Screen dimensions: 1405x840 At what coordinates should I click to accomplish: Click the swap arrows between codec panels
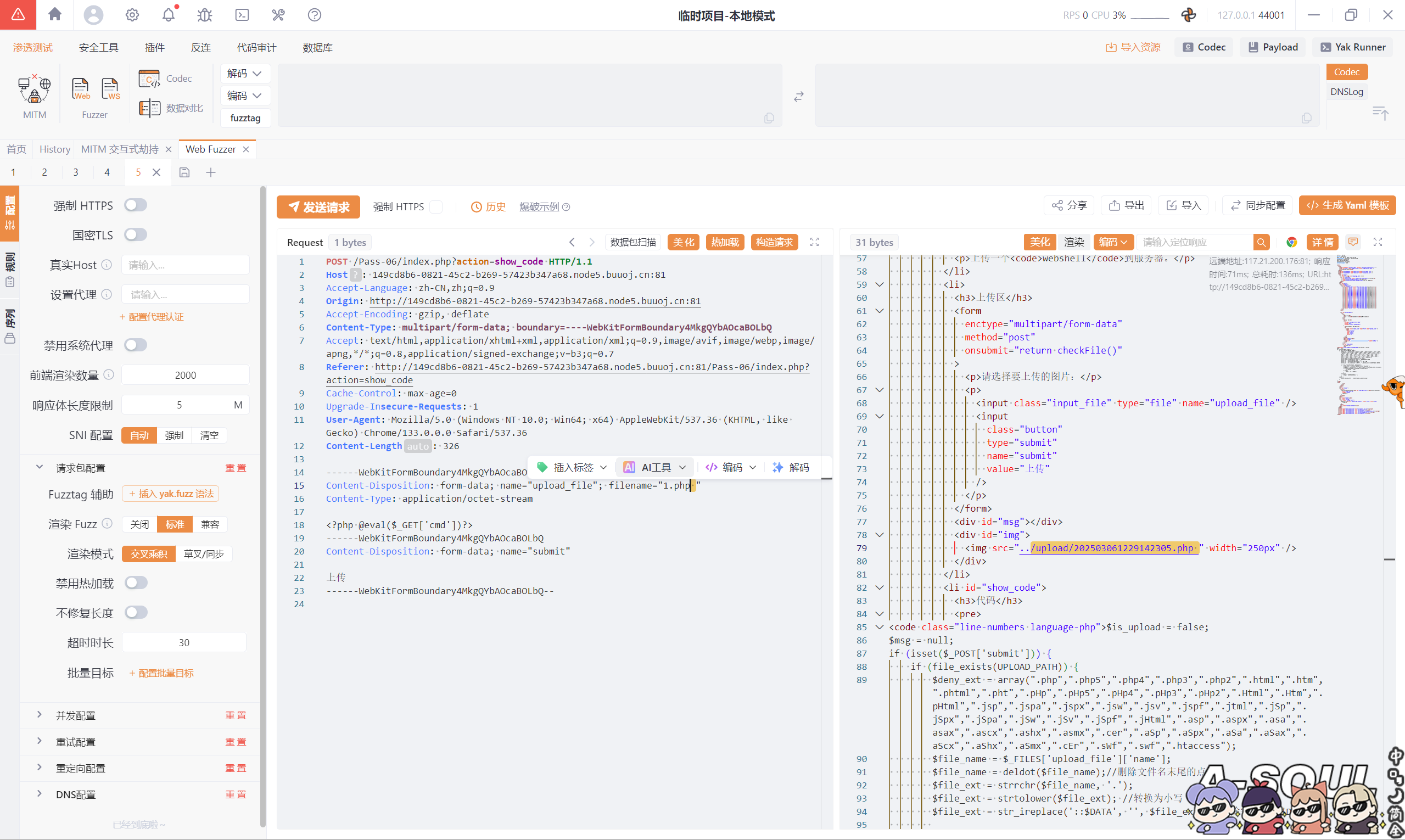click(798, 97)
